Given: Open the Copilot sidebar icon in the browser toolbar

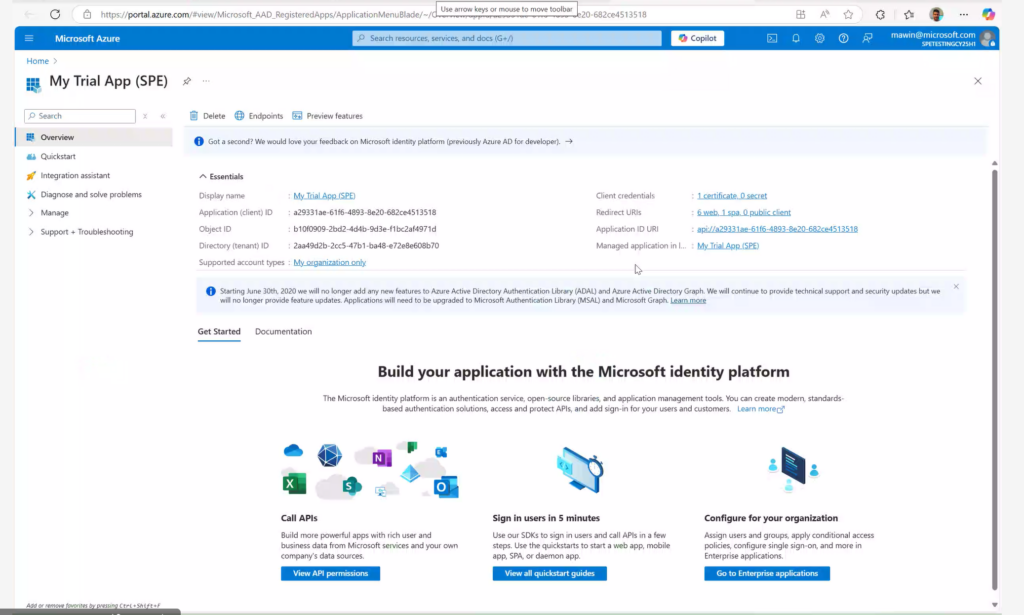Looking at the screenshot, I should (989, 14).
